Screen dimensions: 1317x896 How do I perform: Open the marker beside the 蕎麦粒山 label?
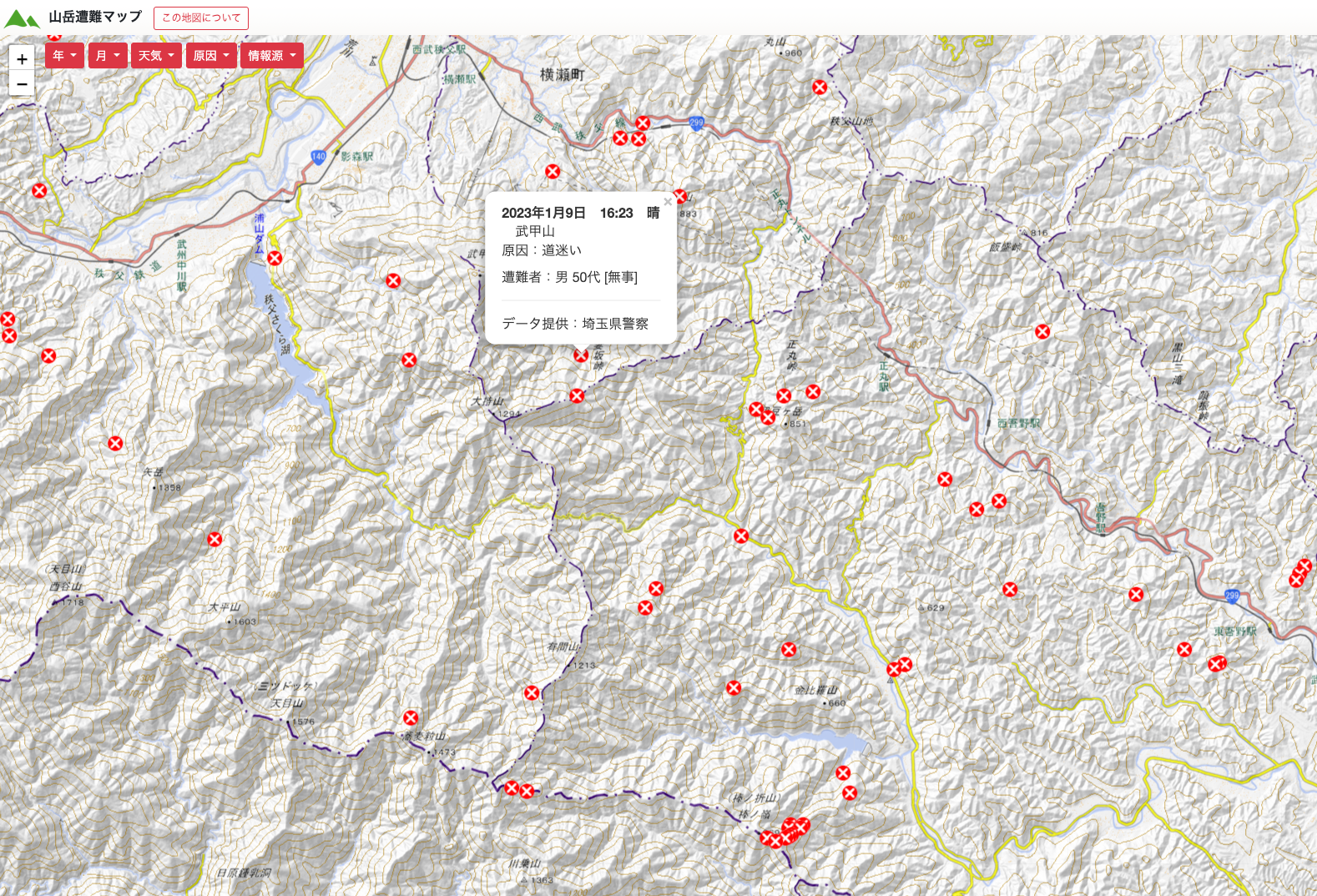click(x=411, y=718)
